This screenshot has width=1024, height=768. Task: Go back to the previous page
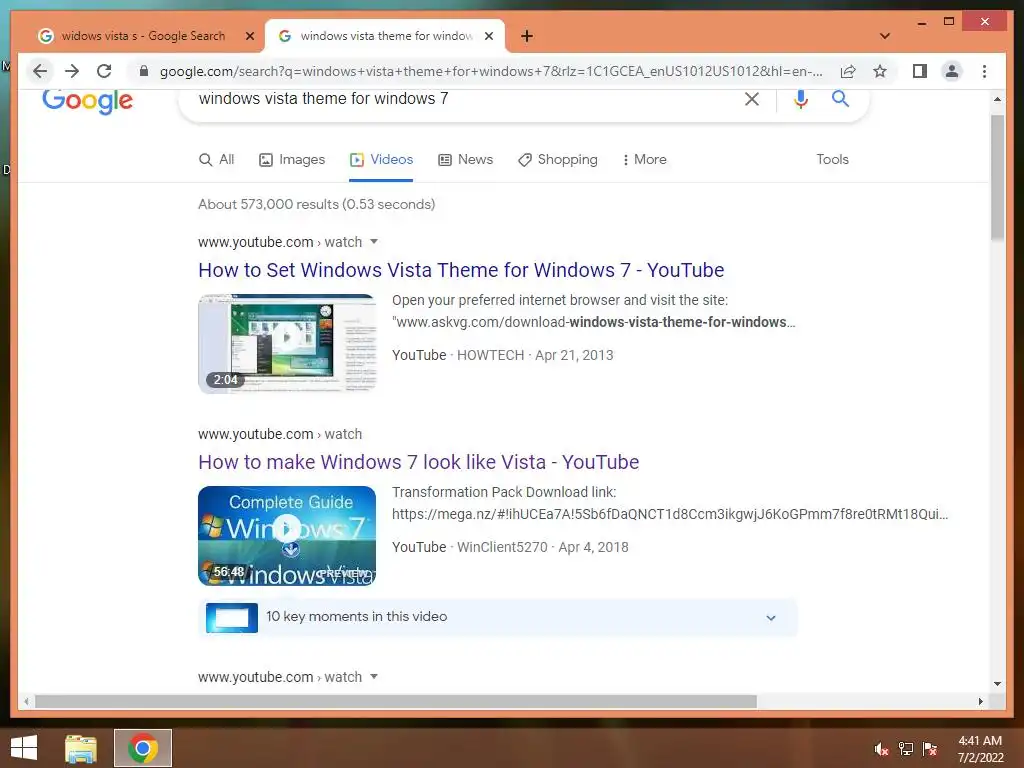(40, 71)
